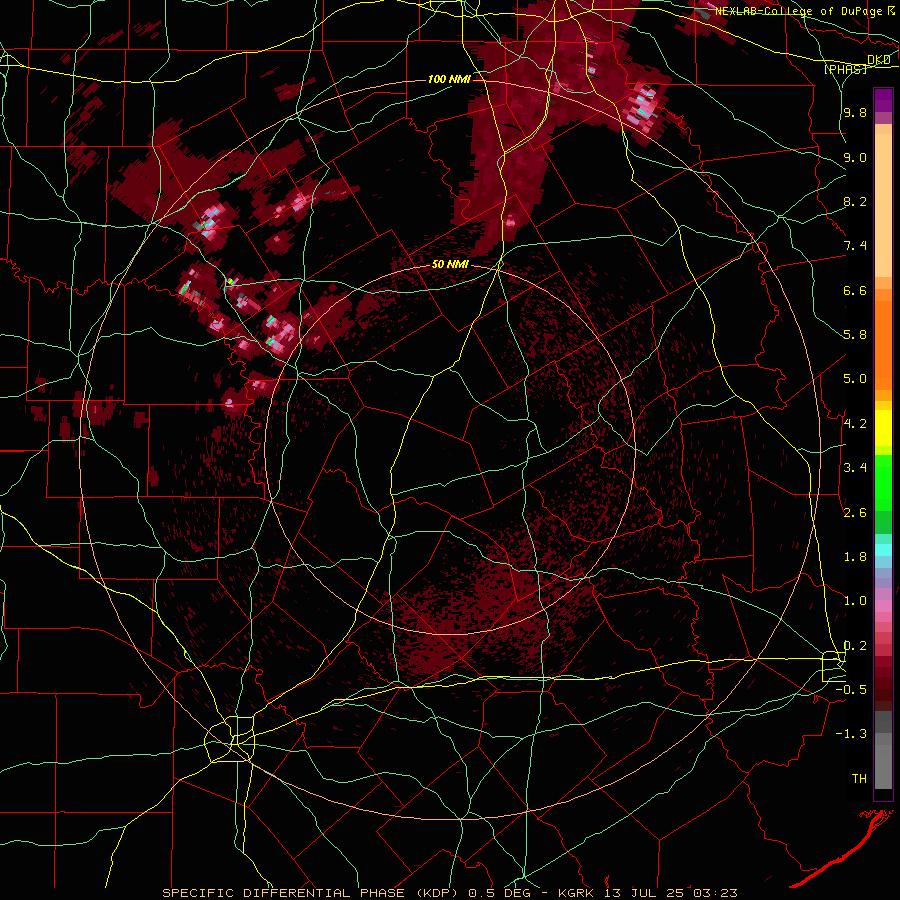Click the 1.8 value on the color scale
The width and height of the screenshot is (900, 900).
(855, 557)
